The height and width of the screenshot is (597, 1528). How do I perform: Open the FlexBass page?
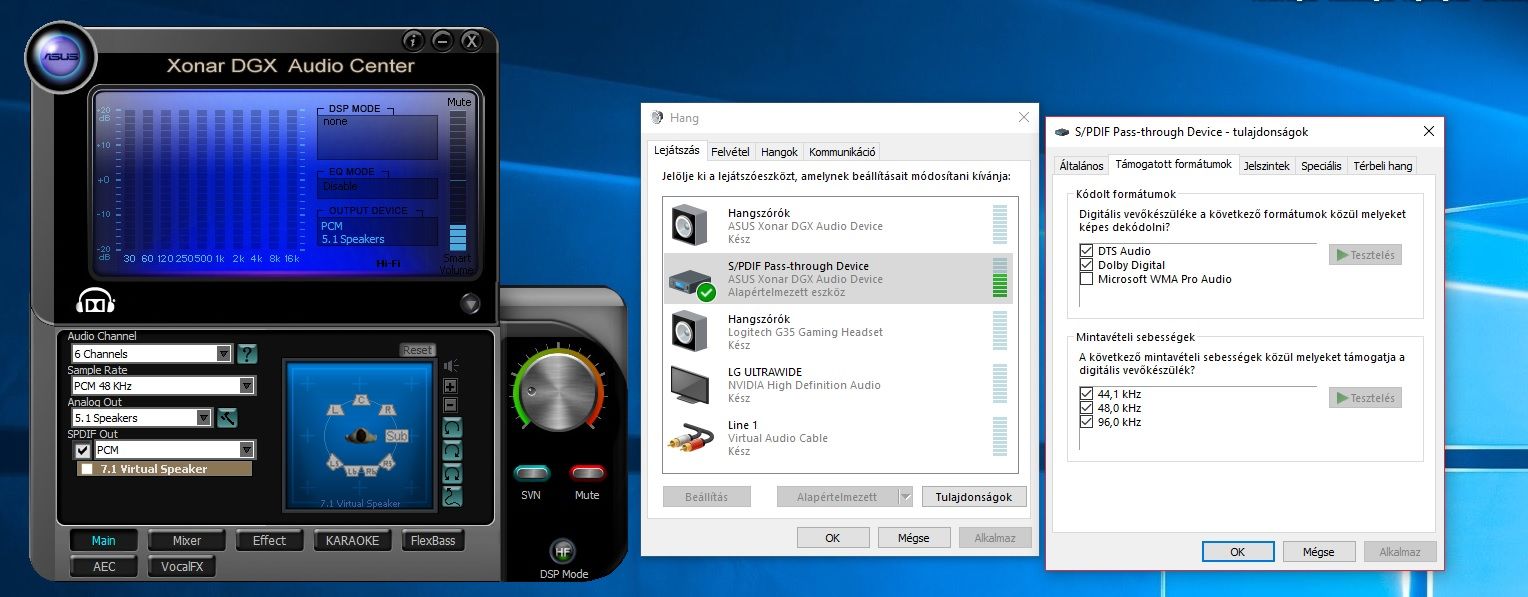click(433, 540)
